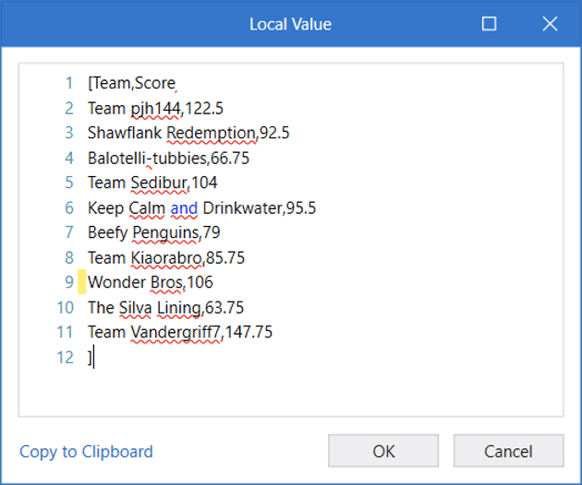The image size is (582, 485).
Task: Click line number 1 in the gutter
Action: point(69,83)
